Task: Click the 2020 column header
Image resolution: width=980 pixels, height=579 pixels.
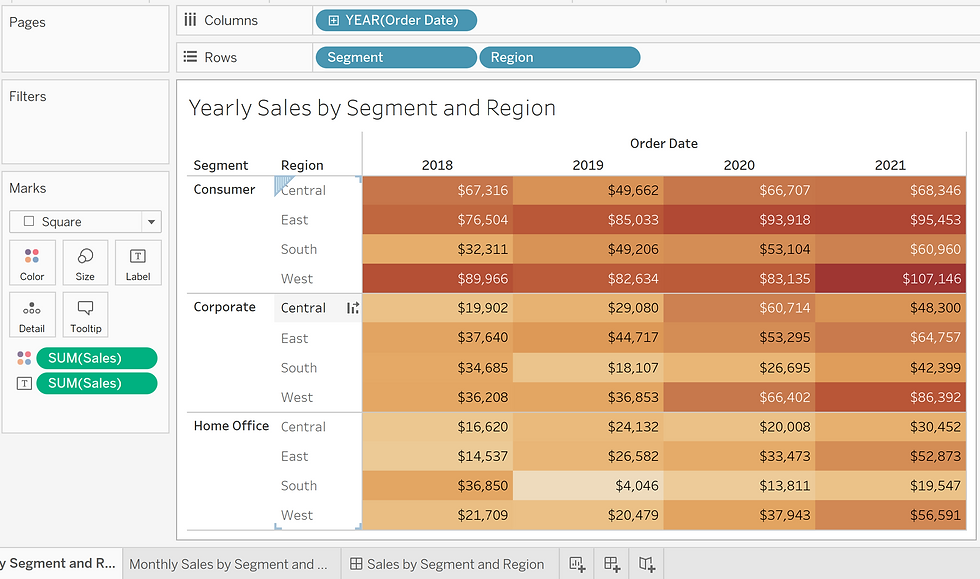Action: click(739, 165)
